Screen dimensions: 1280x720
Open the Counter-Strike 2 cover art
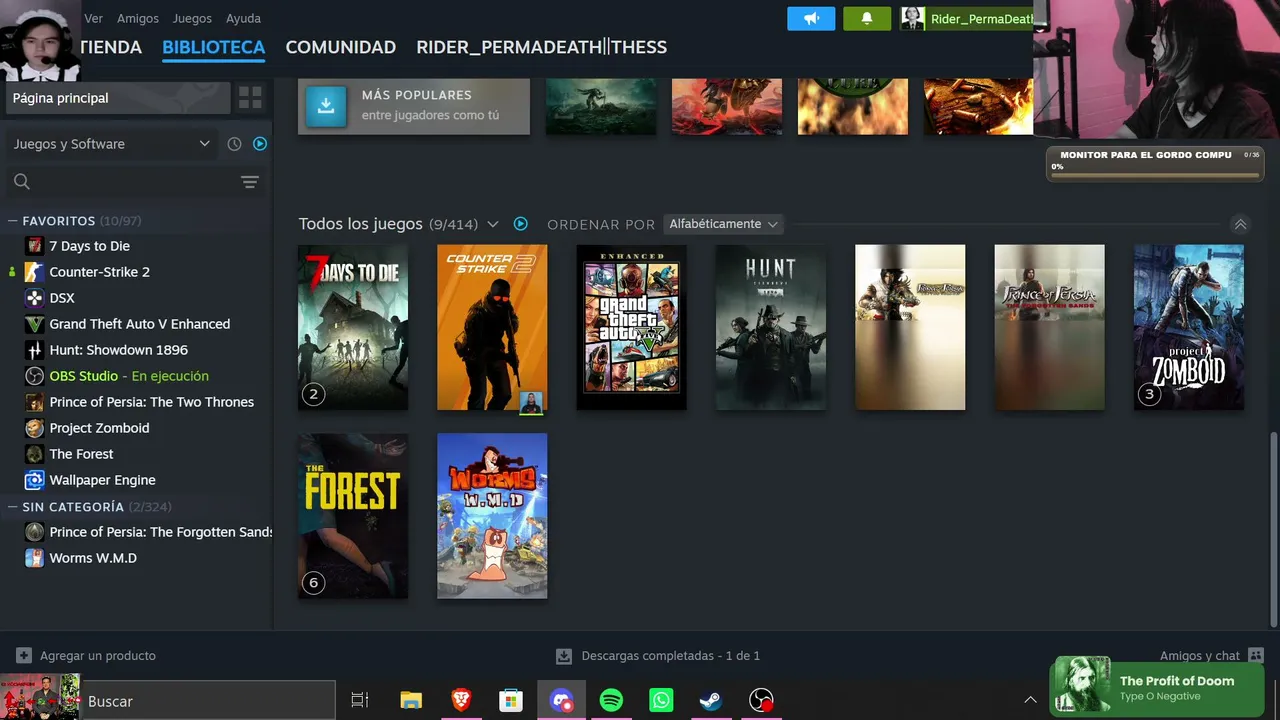492,327
